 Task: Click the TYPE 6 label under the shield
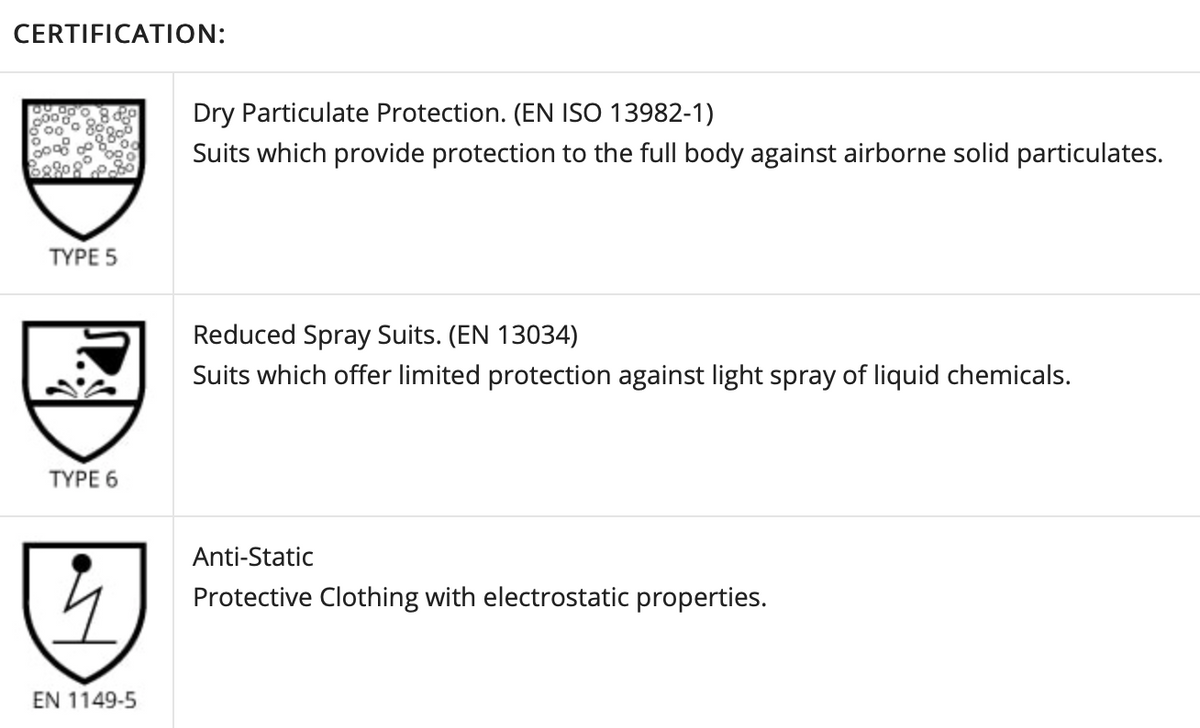(83, 479)
